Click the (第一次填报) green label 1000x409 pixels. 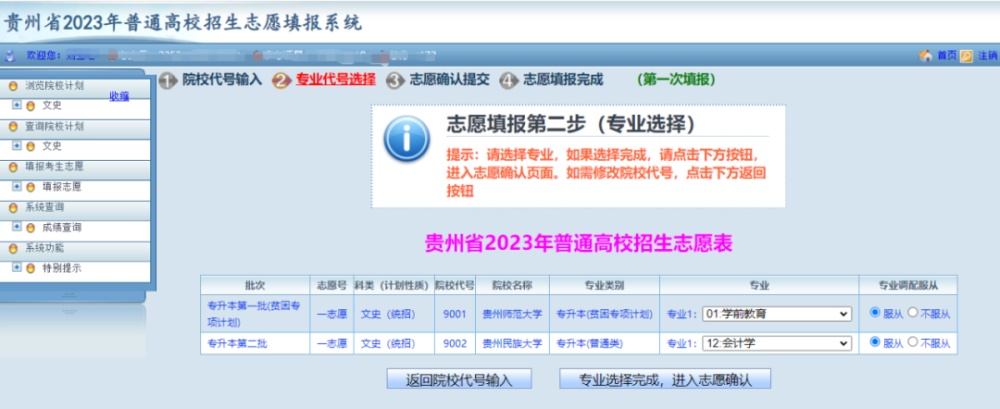[676, 80]
